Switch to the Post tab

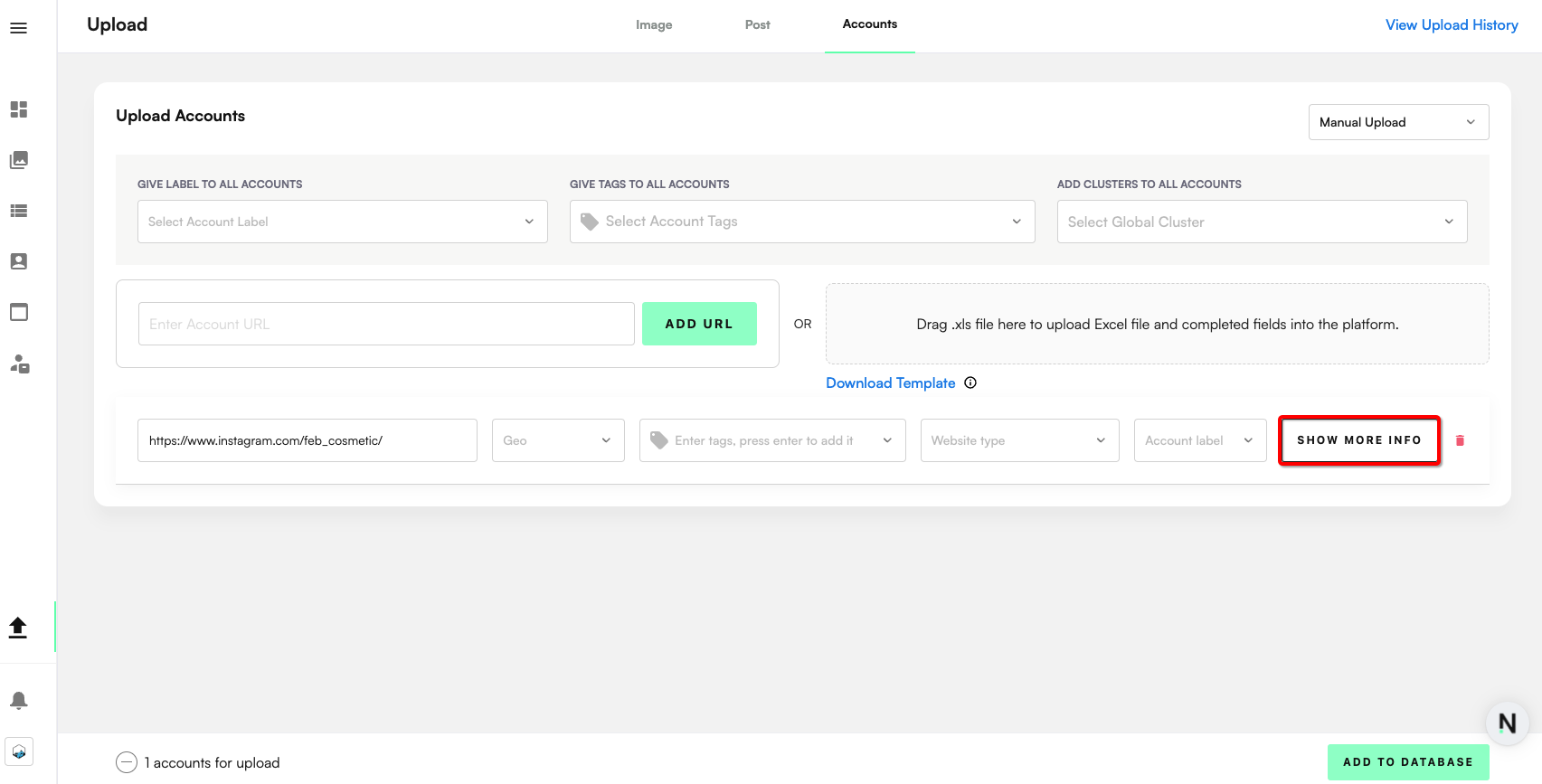[x=757, y=25]
